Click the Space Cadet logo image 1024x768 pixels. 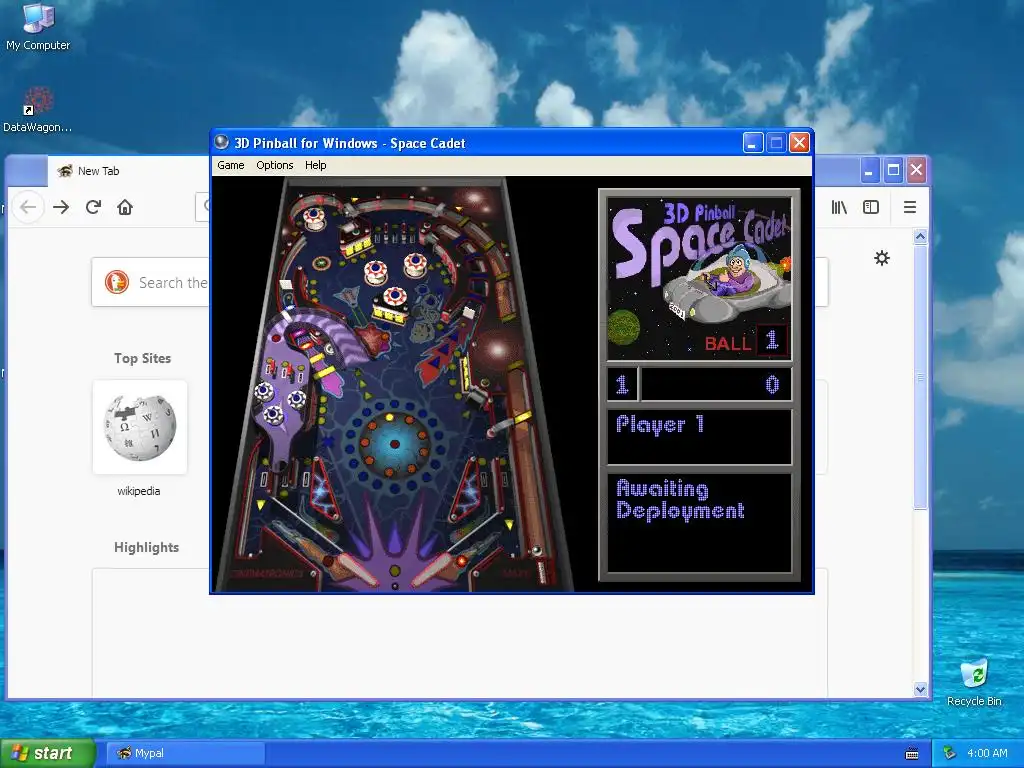point(699,278)
